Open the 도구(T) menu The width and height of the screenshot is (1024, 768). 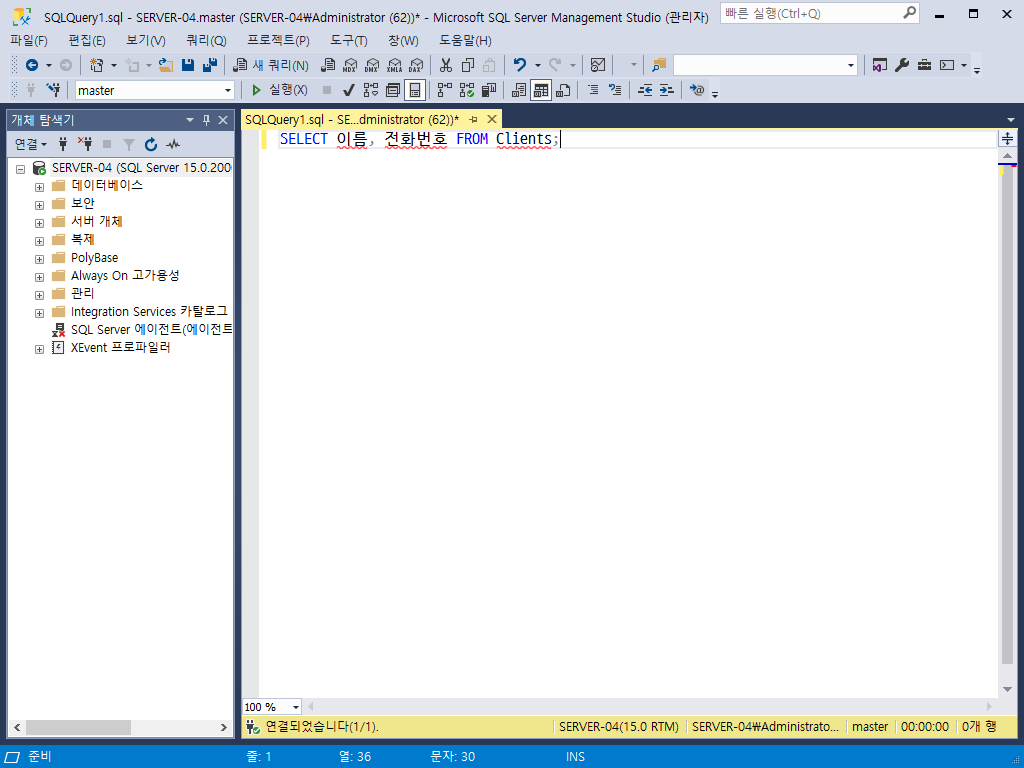click(349, 40)
